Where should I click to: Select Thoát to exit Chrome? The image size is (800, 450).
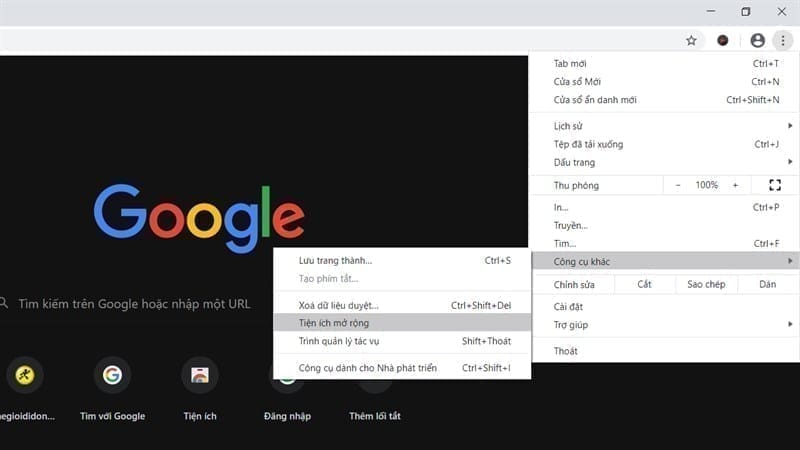(665, 351)
